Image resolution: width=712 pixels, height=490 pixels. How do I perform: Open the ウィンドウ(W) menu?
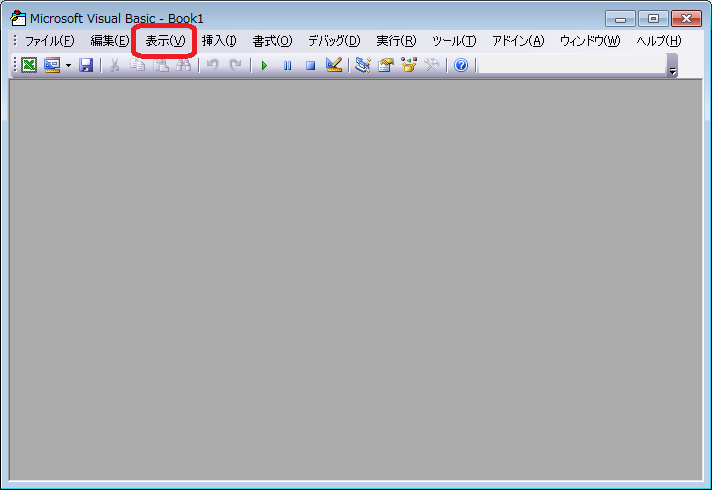590,41
